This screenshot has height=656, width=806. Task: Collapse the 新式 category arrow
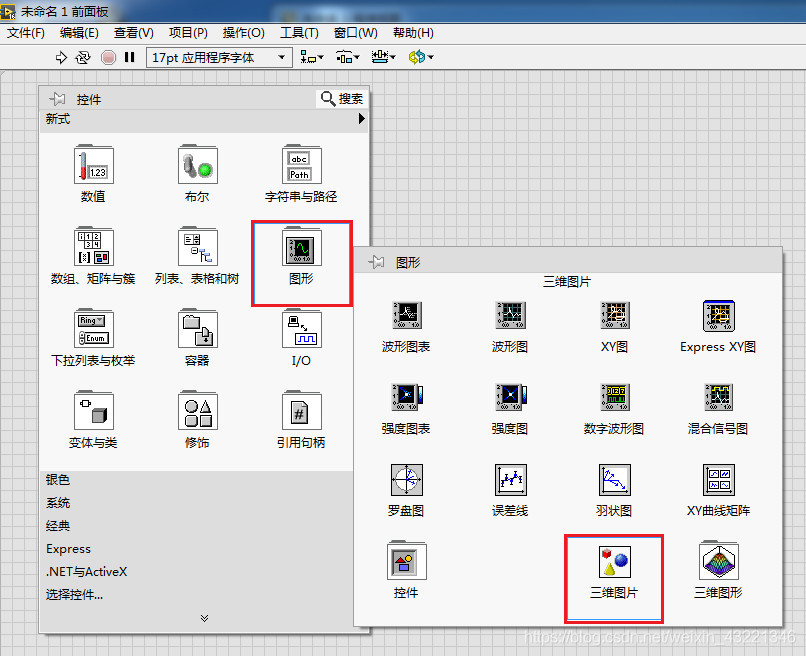coord(361,119)
